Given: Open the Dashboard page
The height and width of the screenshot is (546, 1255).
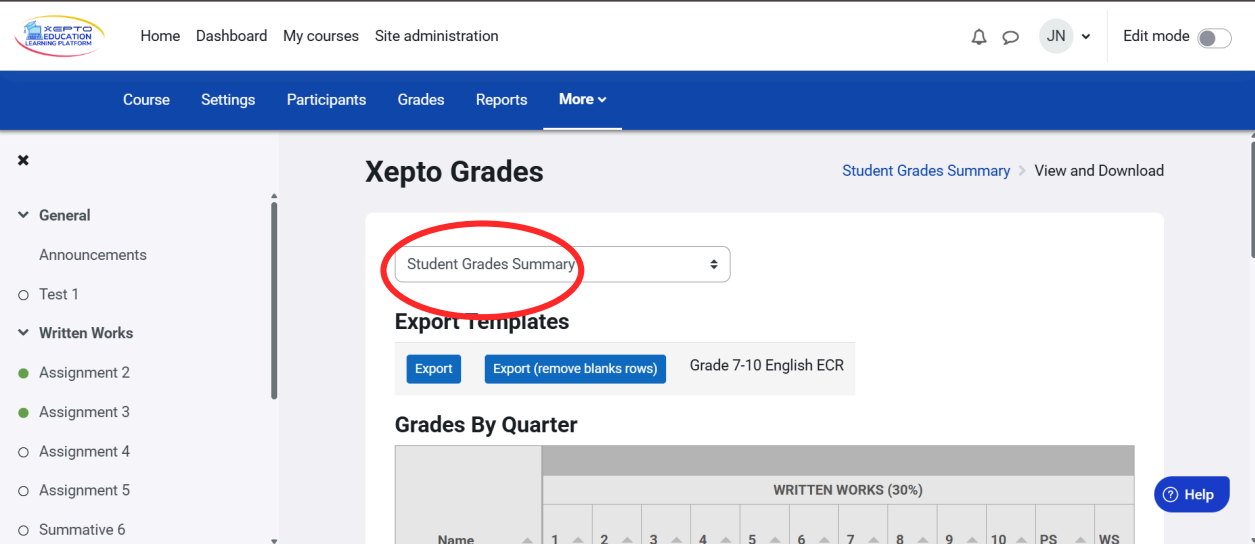Looking at the screenshot, I should click(x=231, y=36).
